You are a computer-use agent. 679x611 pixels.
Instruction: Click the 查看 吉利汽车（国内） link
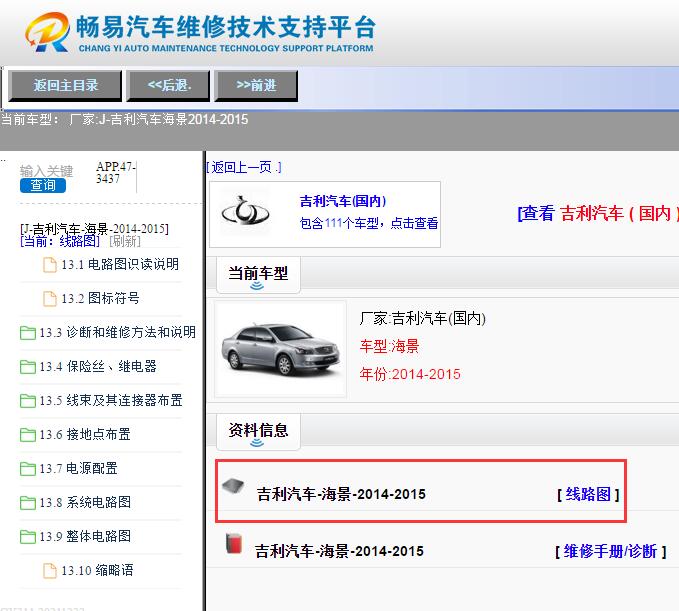click(598, 213)
